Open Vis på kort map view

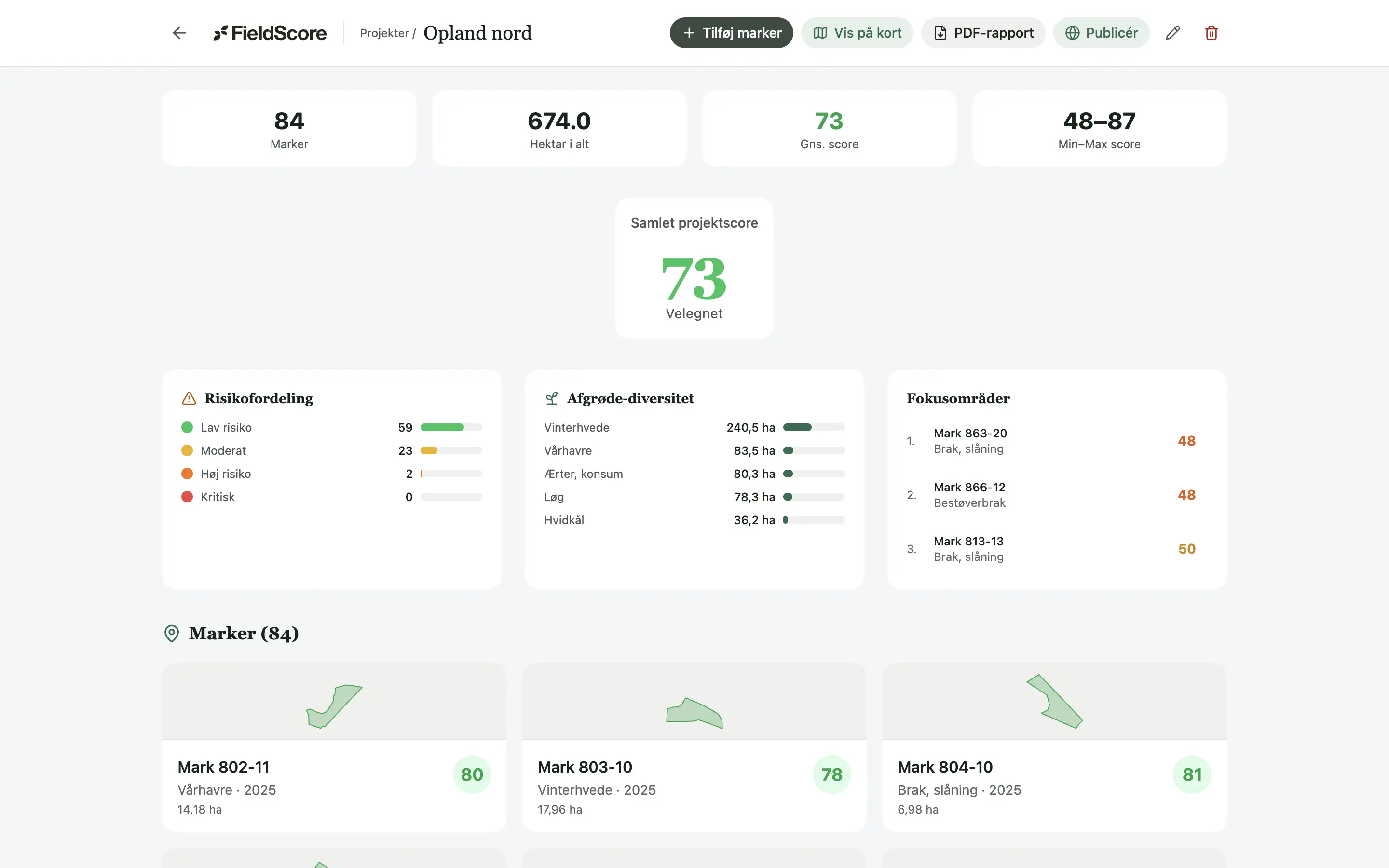857,33
